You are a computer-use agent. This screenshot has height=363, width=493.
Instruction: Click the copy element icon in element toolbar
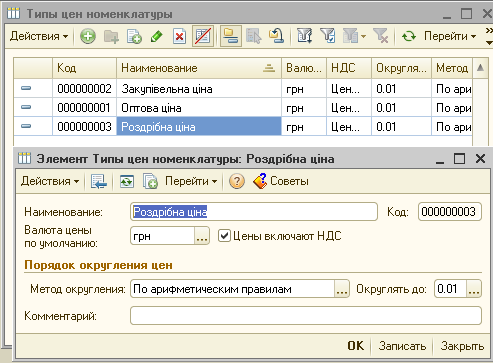point(150,181)
